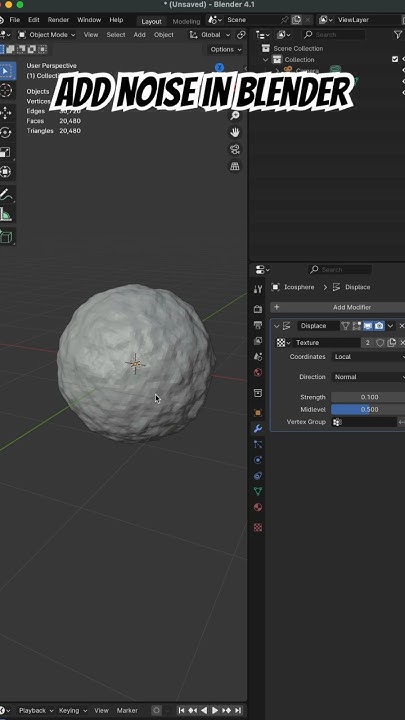Viewport: 405px width, 720px height.
Task: Open the Object Mode dropdown
Action: click(46, 35)
